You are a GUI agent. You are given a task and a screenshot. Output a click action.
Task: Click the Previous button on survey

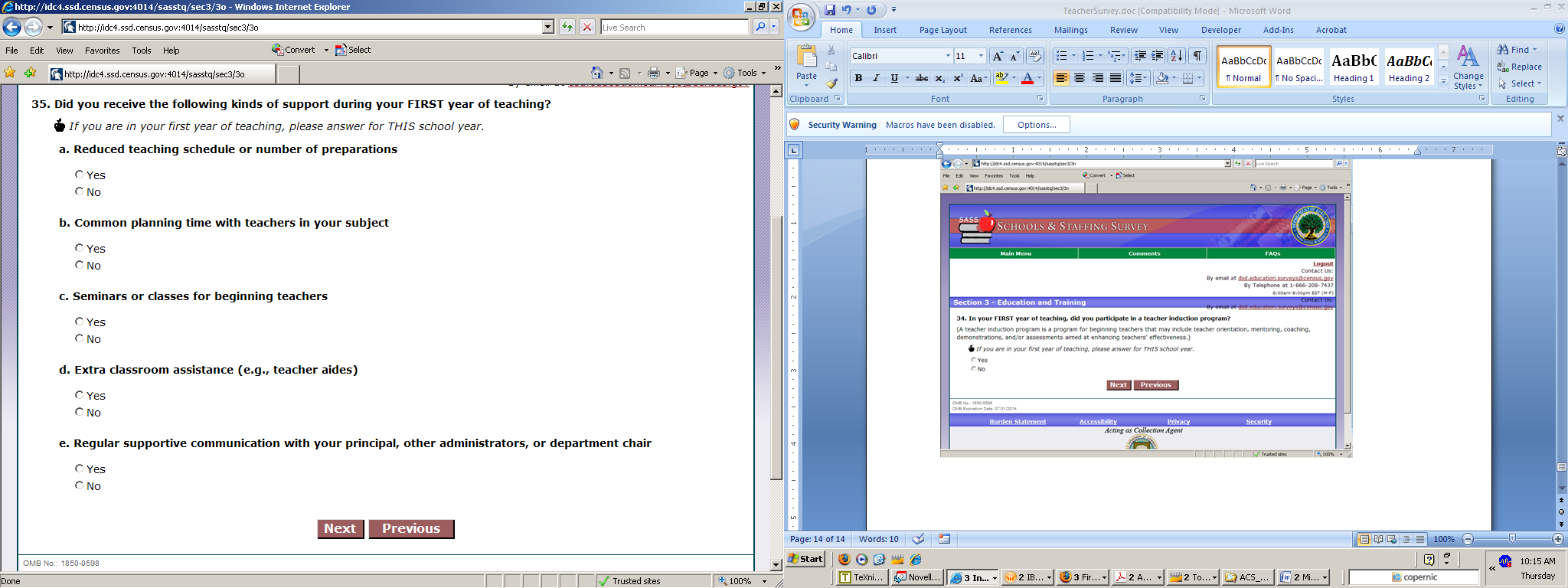click(411, 529)
